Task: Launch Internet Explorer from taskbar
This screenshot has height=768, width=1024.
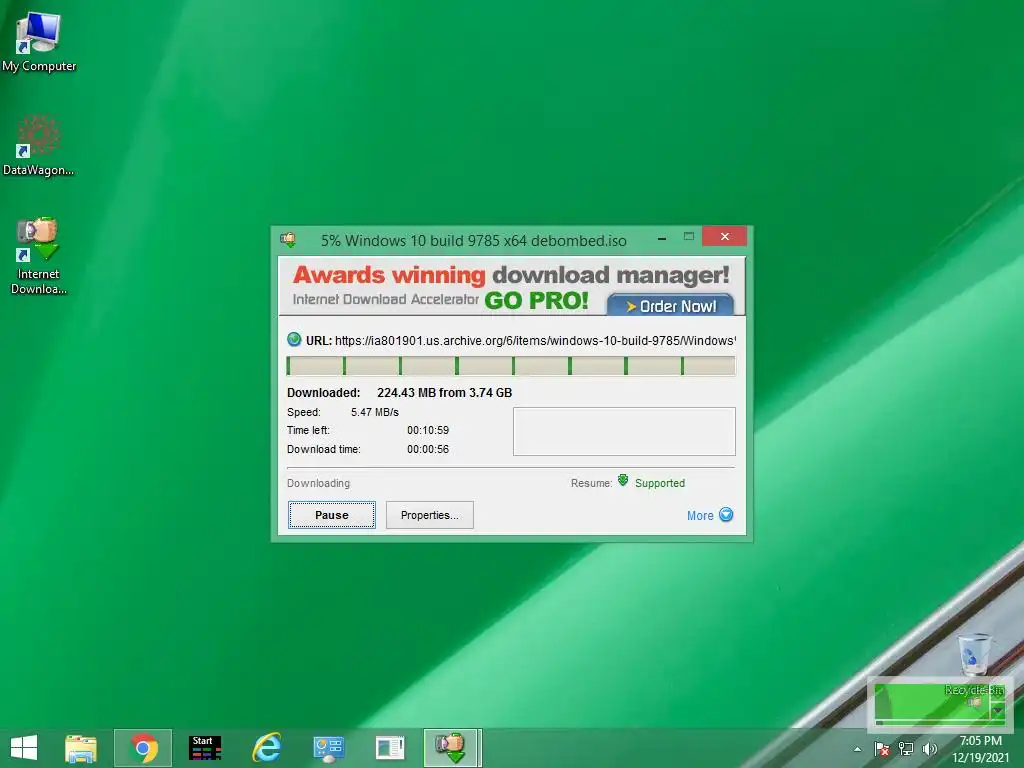Action: (x=266, y=748)
